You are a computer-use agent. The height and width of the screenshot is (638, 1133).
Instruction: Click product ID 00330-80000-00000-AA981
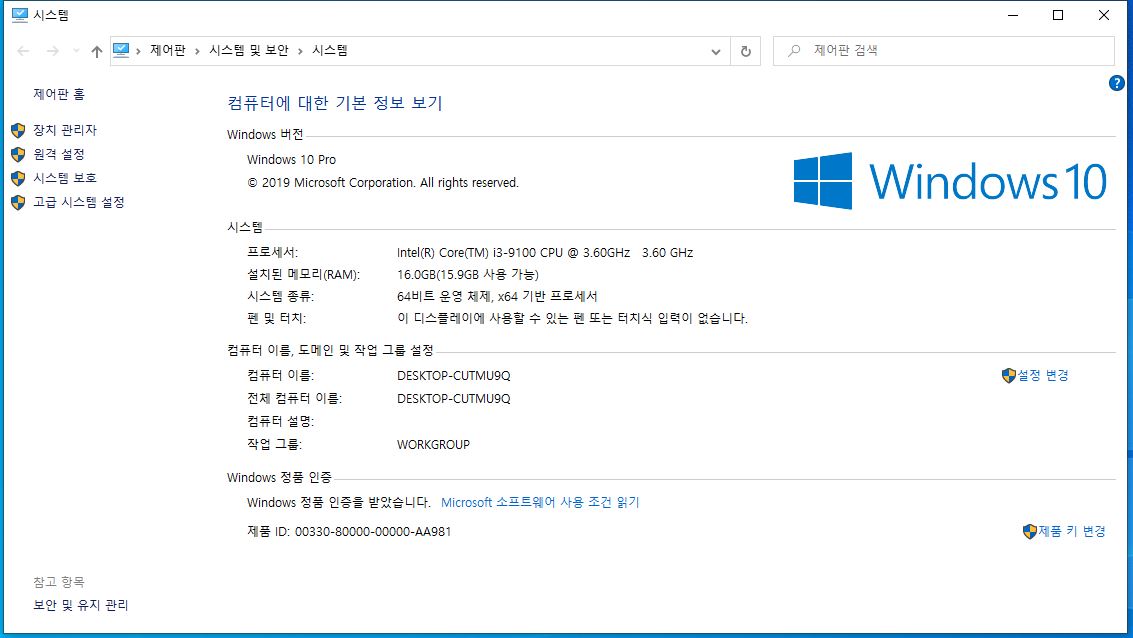373,532
